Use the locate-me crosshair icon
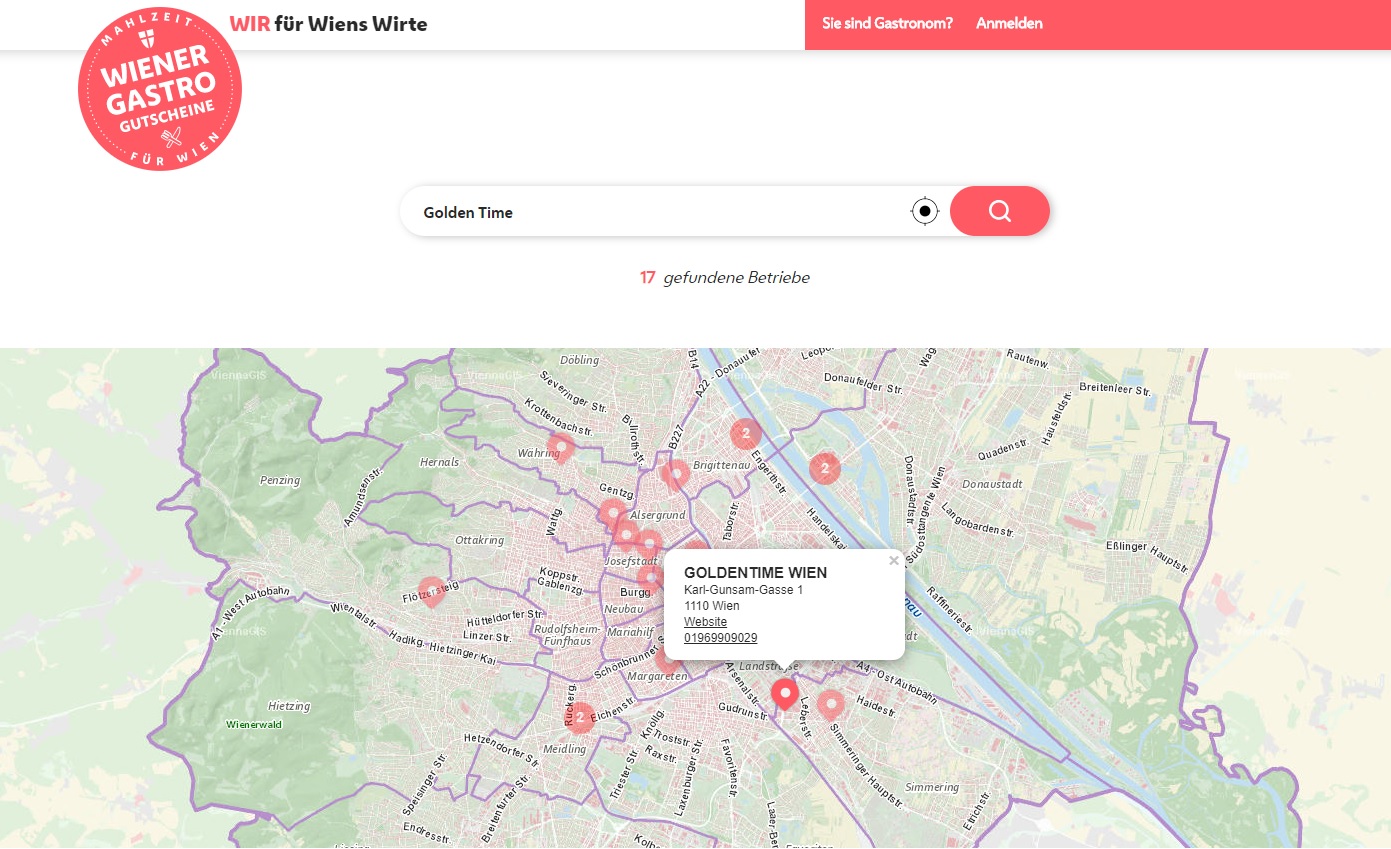1391x849 pixels. click(925, 212)
